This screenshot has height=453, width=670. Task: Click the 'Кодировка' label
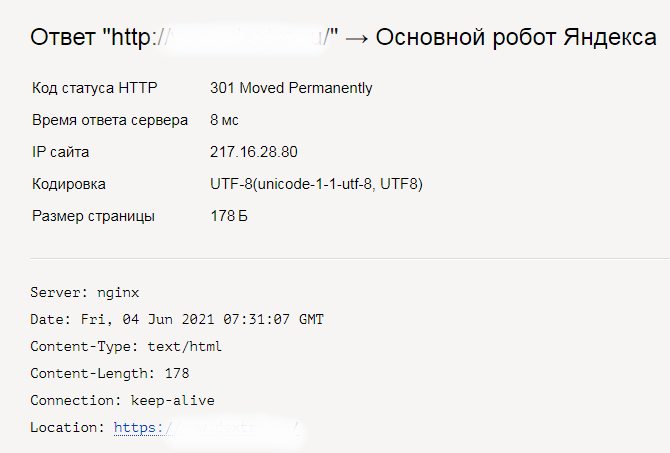(x=68, y=184)
